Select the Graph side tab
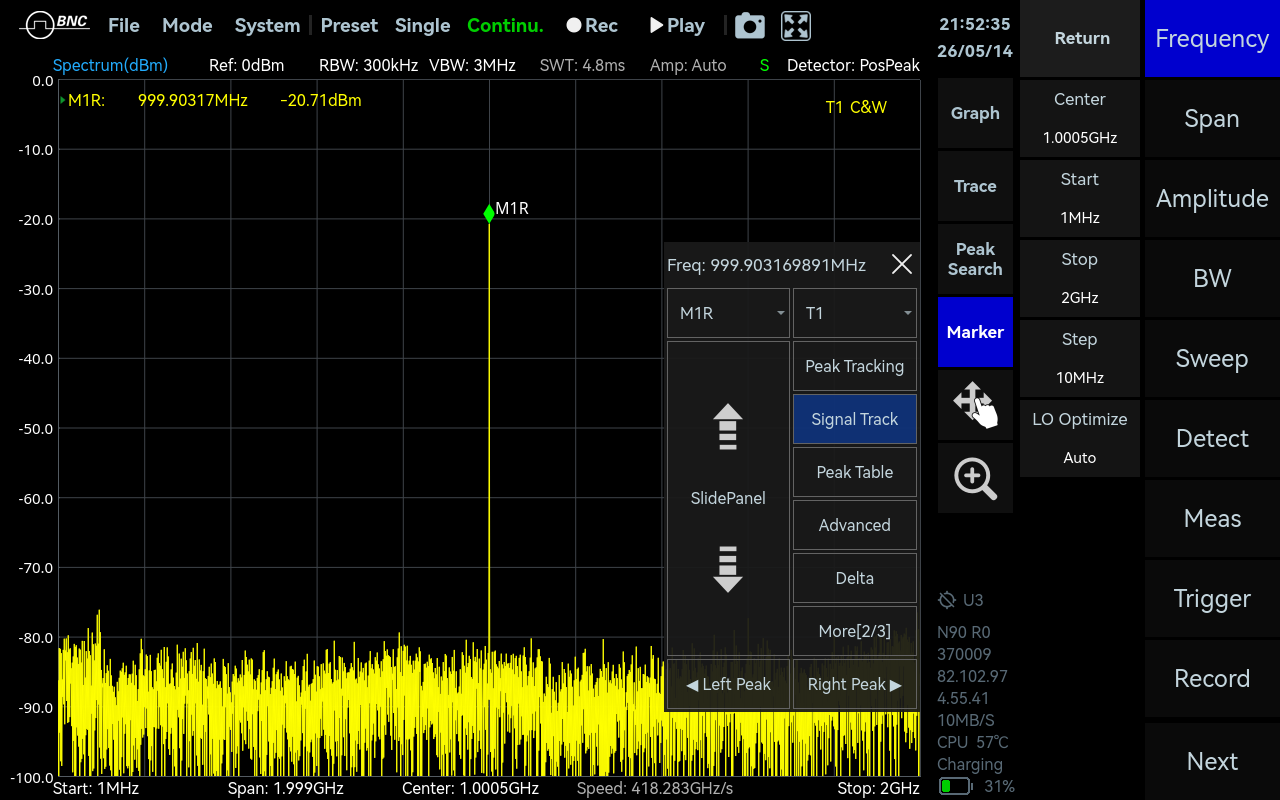The image size is (1280, 800). 975,114
